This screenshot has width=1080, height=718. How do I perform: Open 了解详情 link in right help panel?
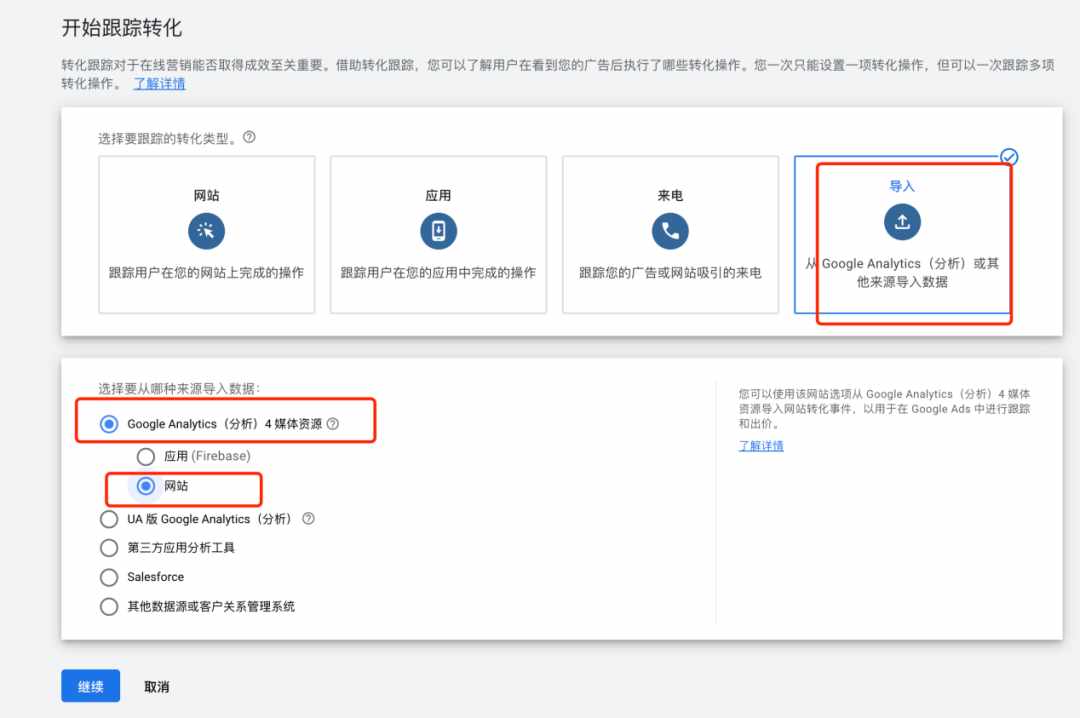(761, 445)
